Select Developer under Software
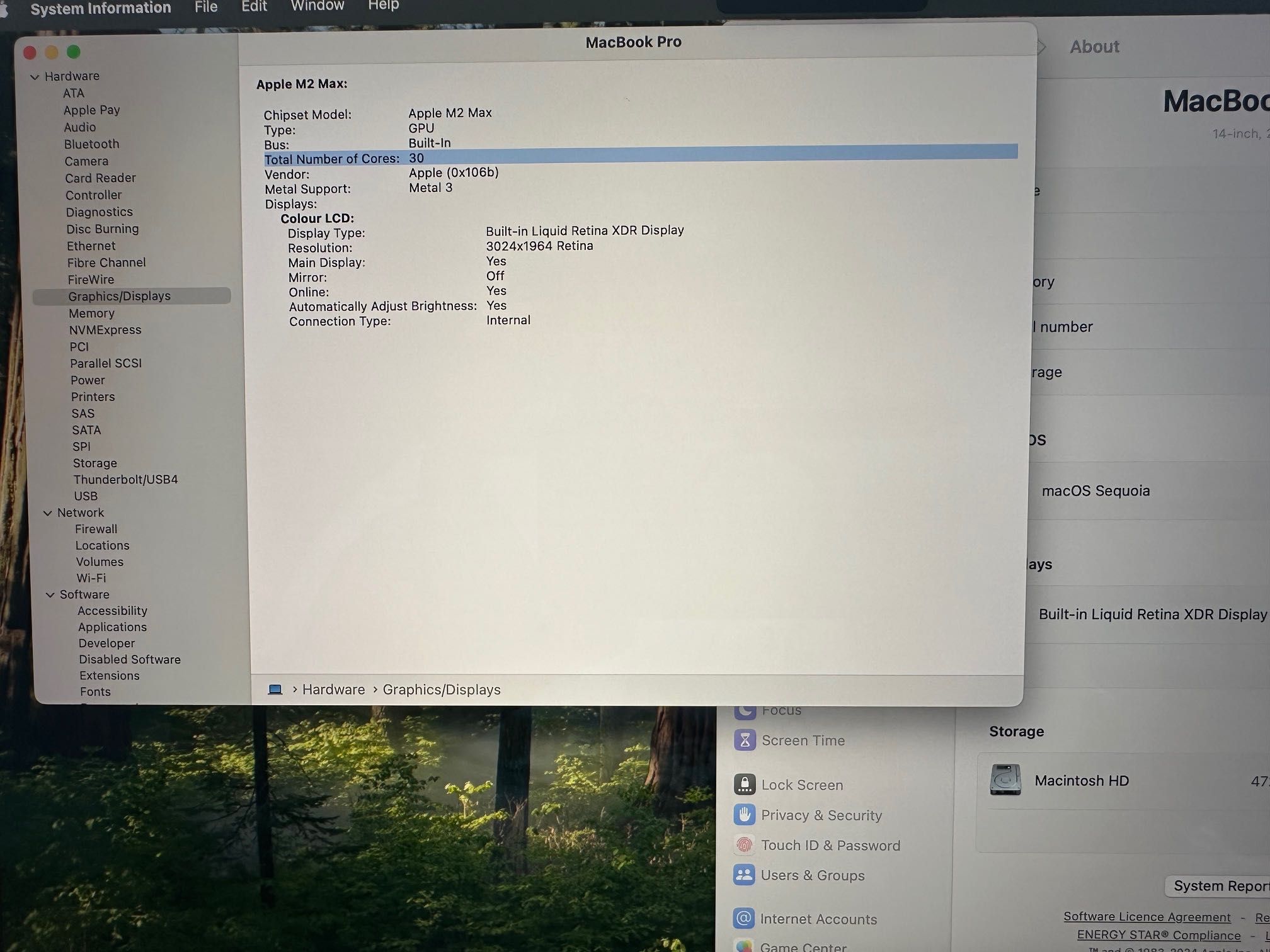Screen dimensions: 1270x952 [x=106, y=643]
